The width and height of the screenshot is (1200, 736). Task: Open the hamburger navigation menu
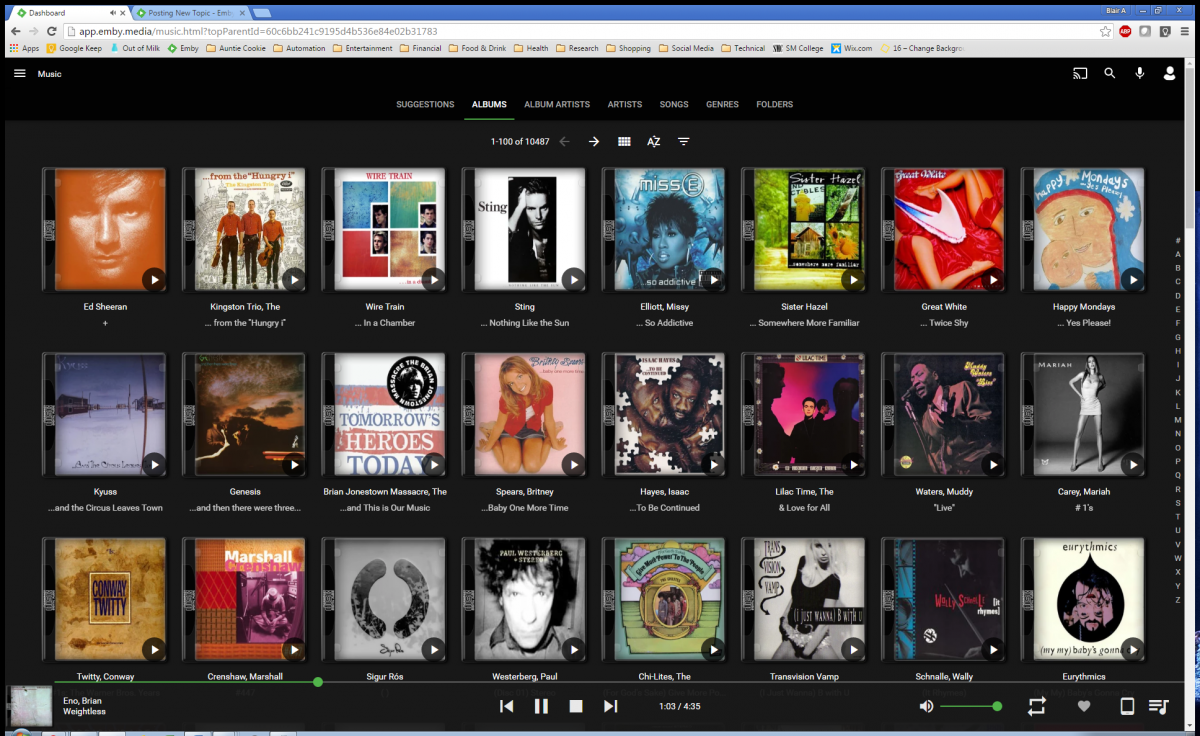tap(20, 74)
